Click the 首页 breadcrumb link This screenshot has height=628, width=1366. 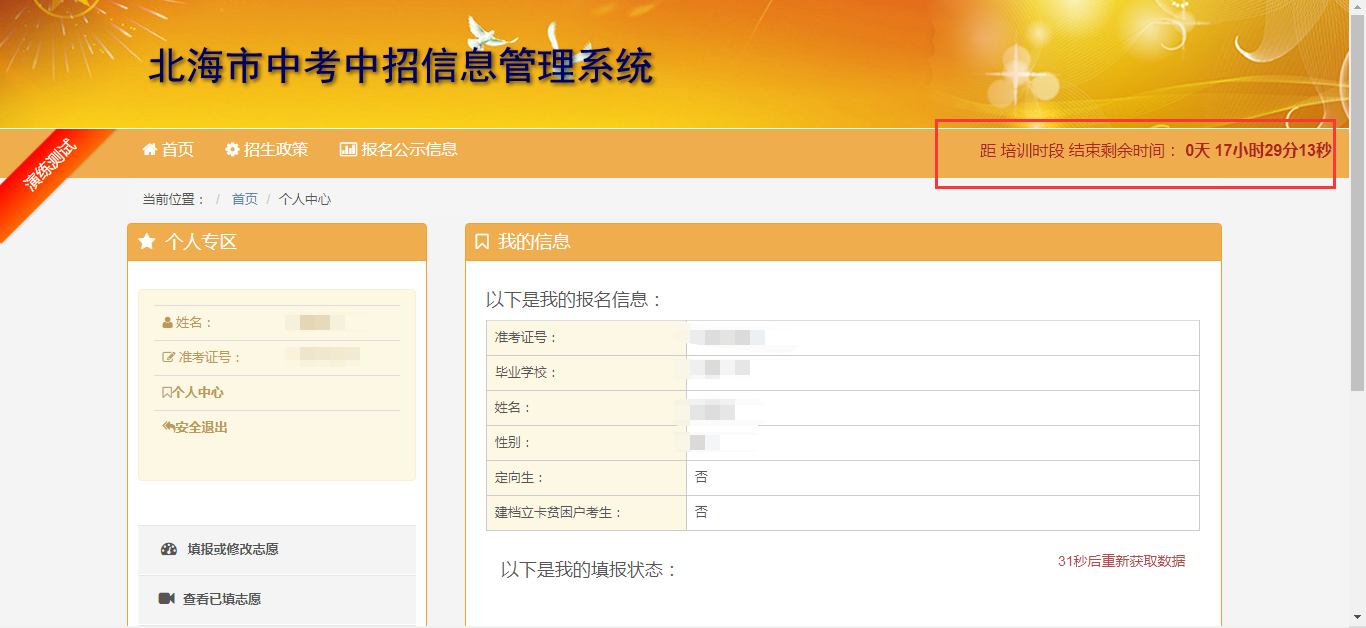click(x=245, y=200)
